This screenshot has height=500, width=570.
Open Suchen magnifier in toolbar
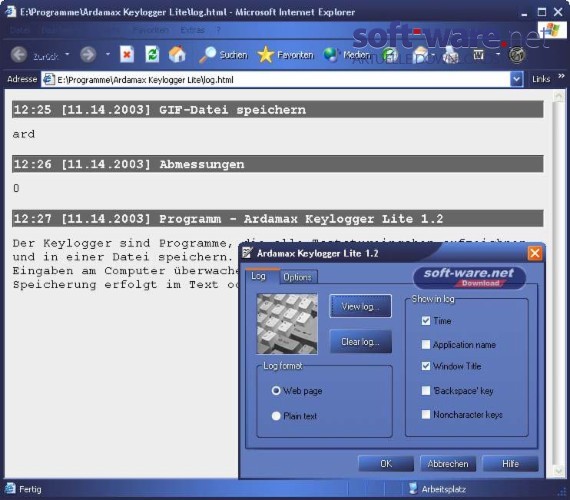coord(208,55)
